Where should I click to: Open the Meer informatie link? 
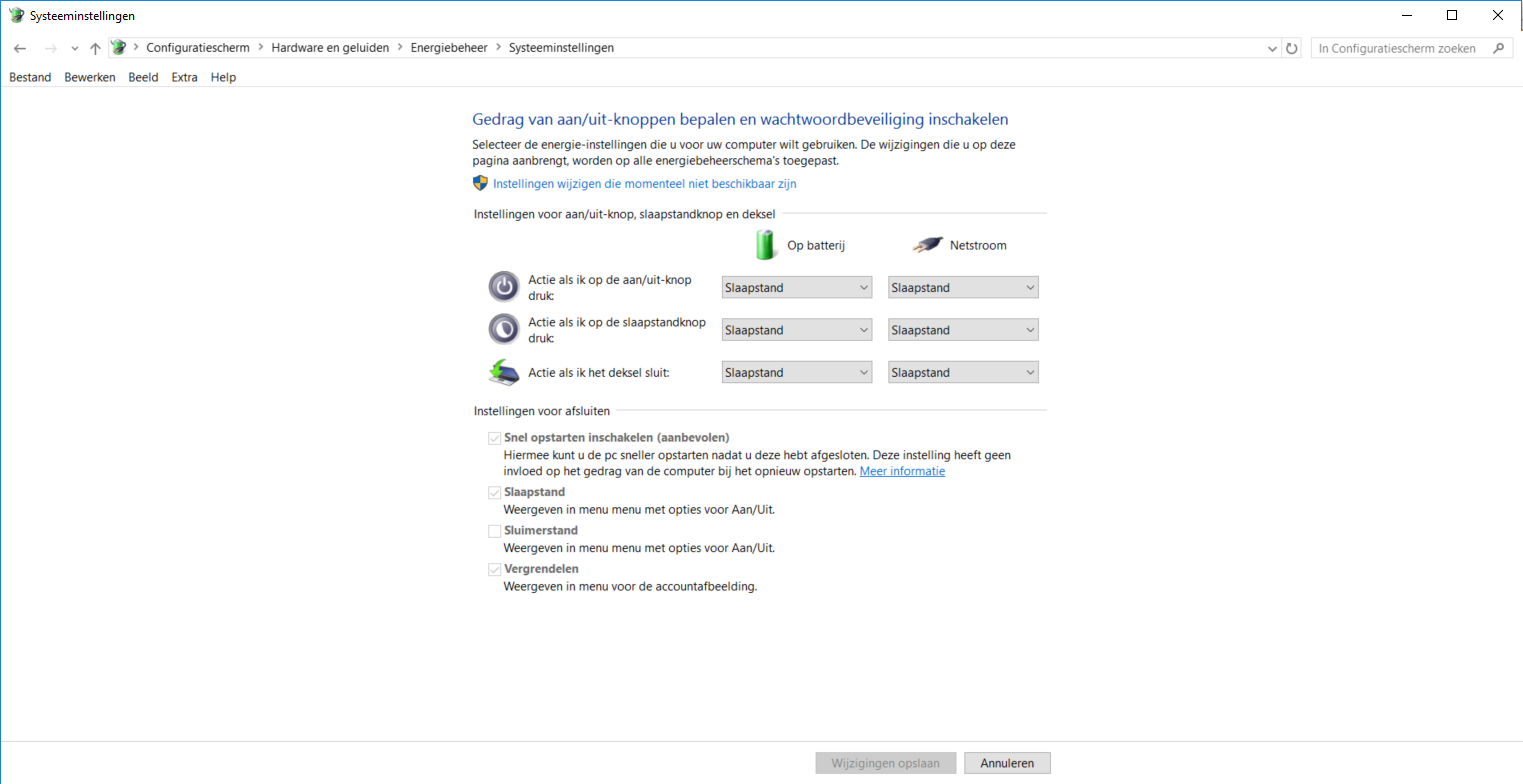coord(902,471)
